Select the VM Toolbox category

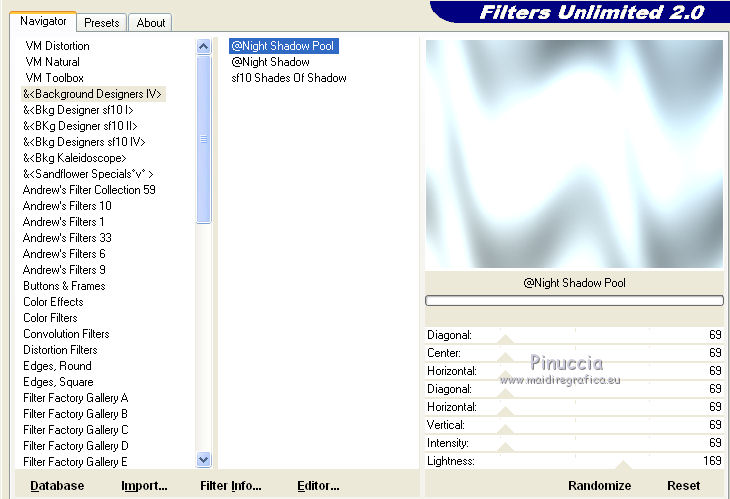coord(54,78)
